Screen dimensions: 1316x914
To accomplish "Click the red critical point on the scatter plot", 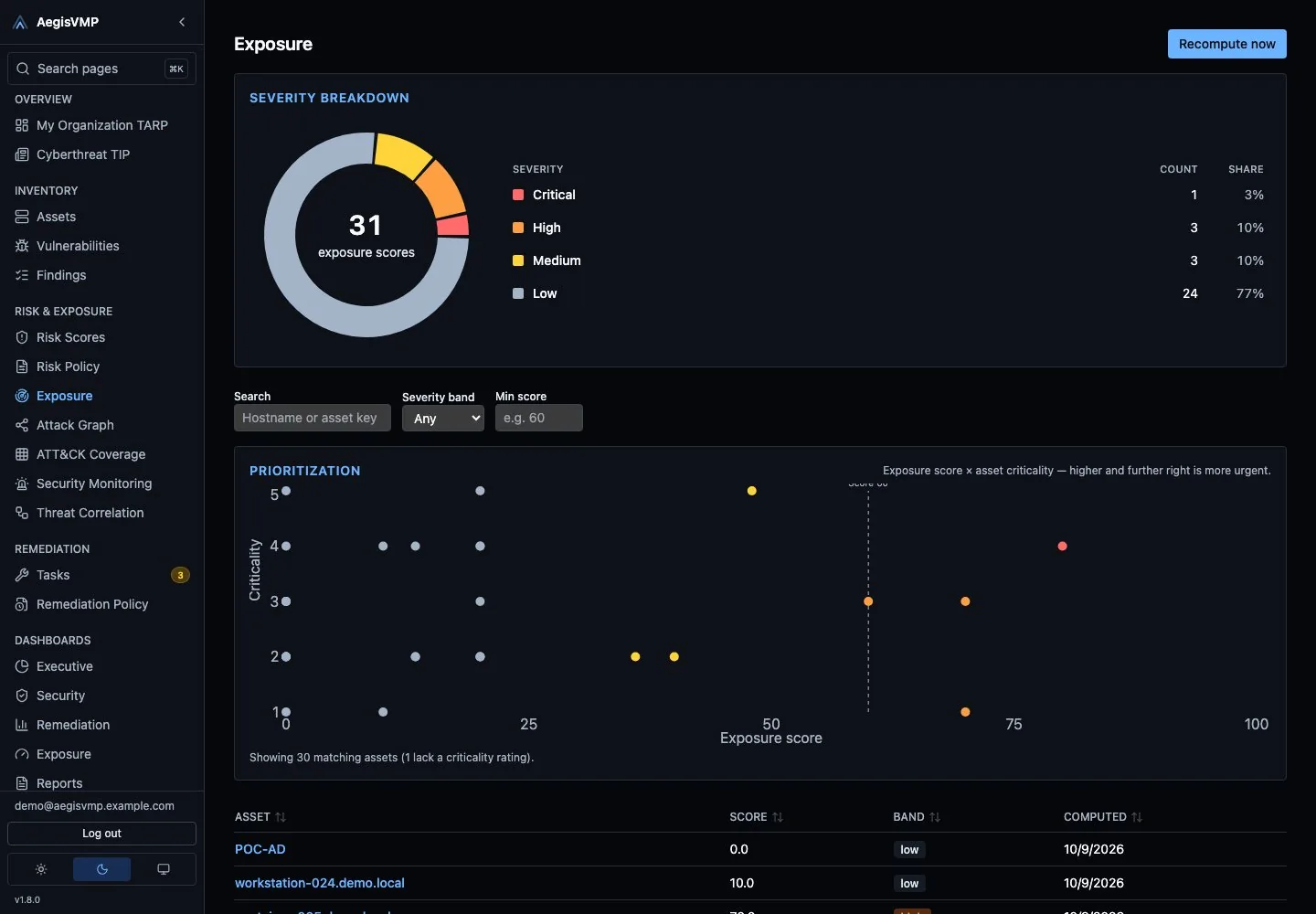I will pos(1062,547).
